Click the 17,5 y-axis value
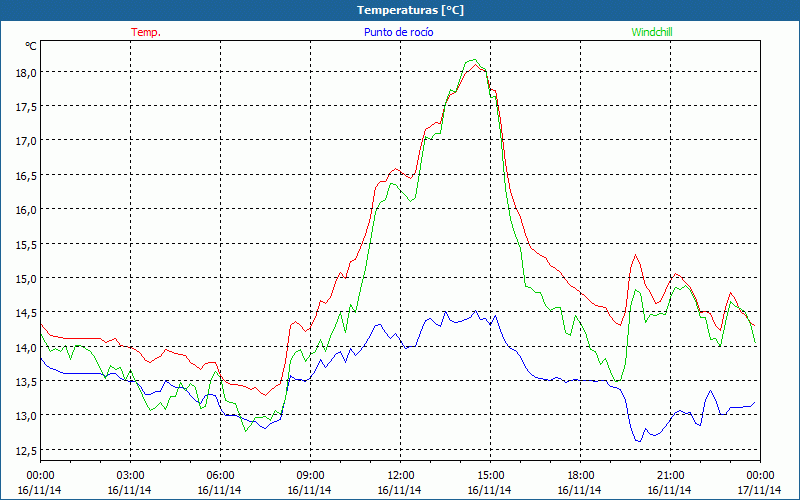Screen dimensions: 800x500 pos(26,107)
